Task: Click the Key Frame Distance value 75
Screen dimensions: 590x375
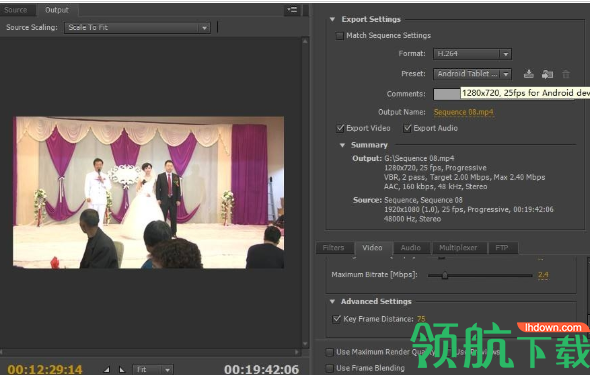Action: click(x=421, y=319)
